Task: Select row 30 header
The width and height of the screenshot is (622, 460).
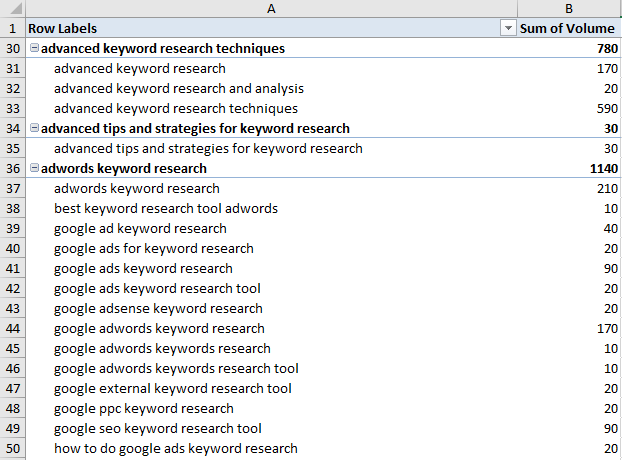Action: tap(13, 48)
